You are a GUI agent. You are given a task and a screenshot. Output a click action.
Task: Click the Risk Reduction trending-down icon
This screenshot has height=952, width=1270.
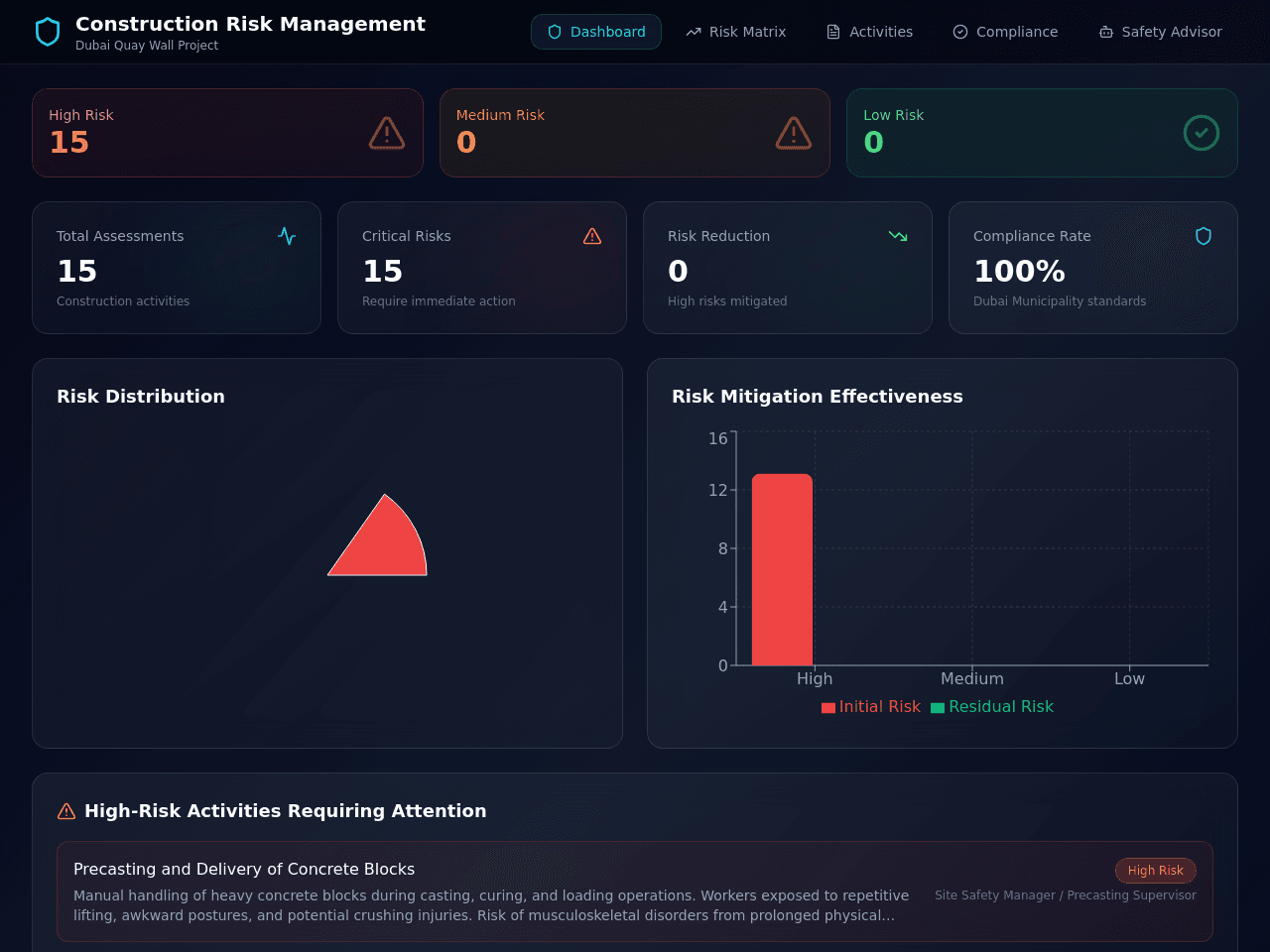(898, 236)
